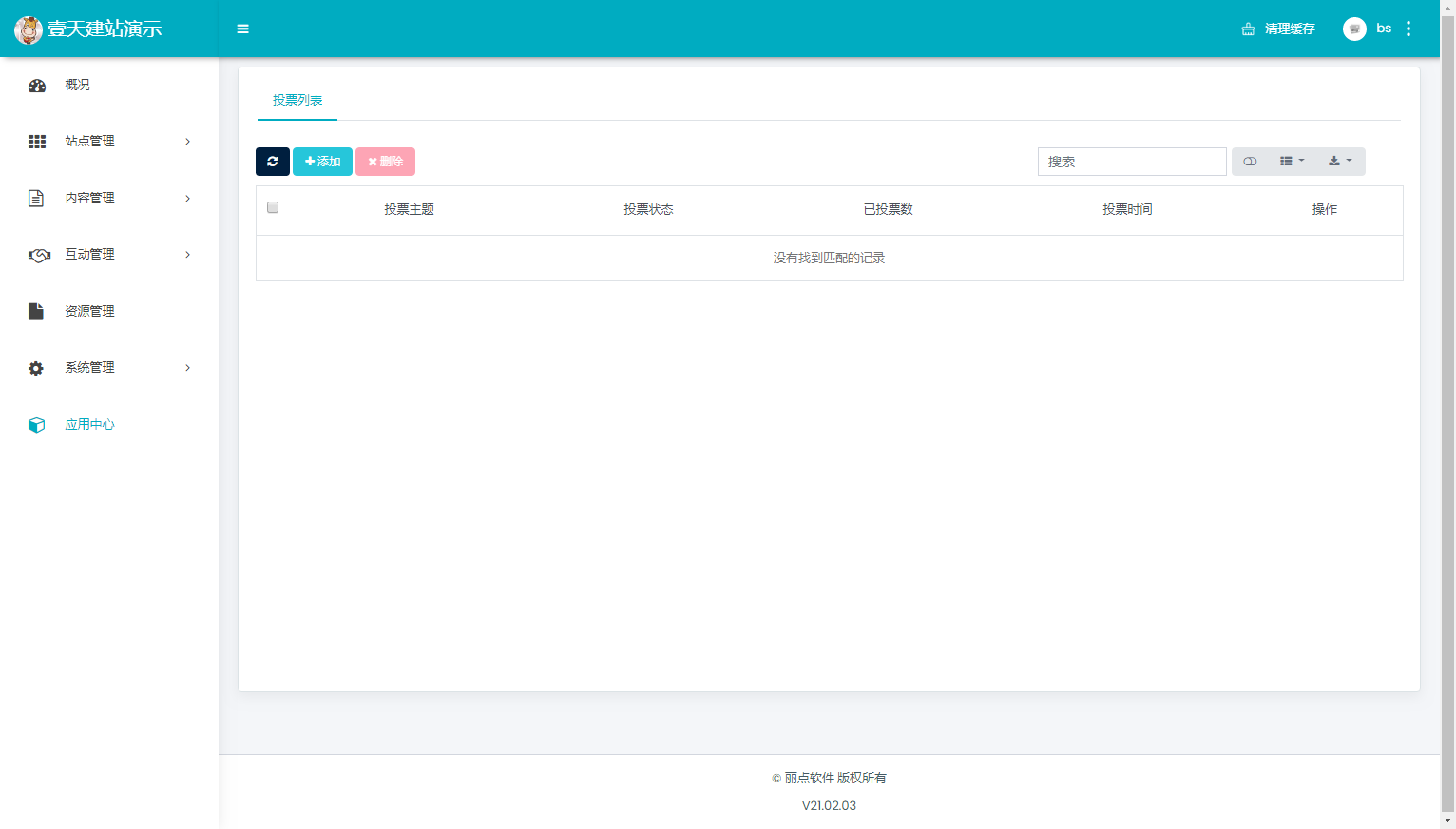Click the V21.02.03 version text

(x=829, y=805)
